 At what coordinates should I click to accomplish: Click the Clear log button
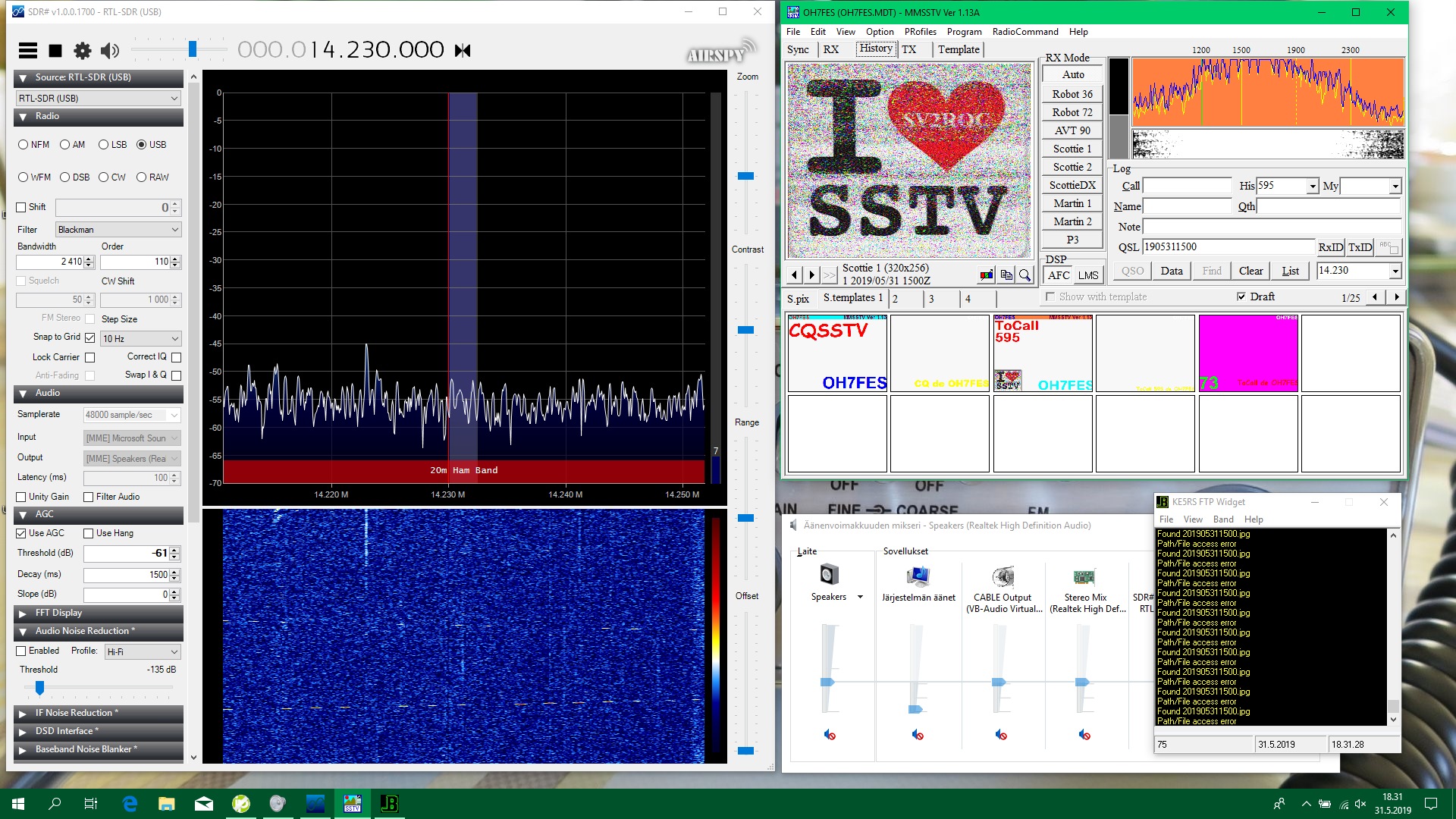click(1250, 271)
